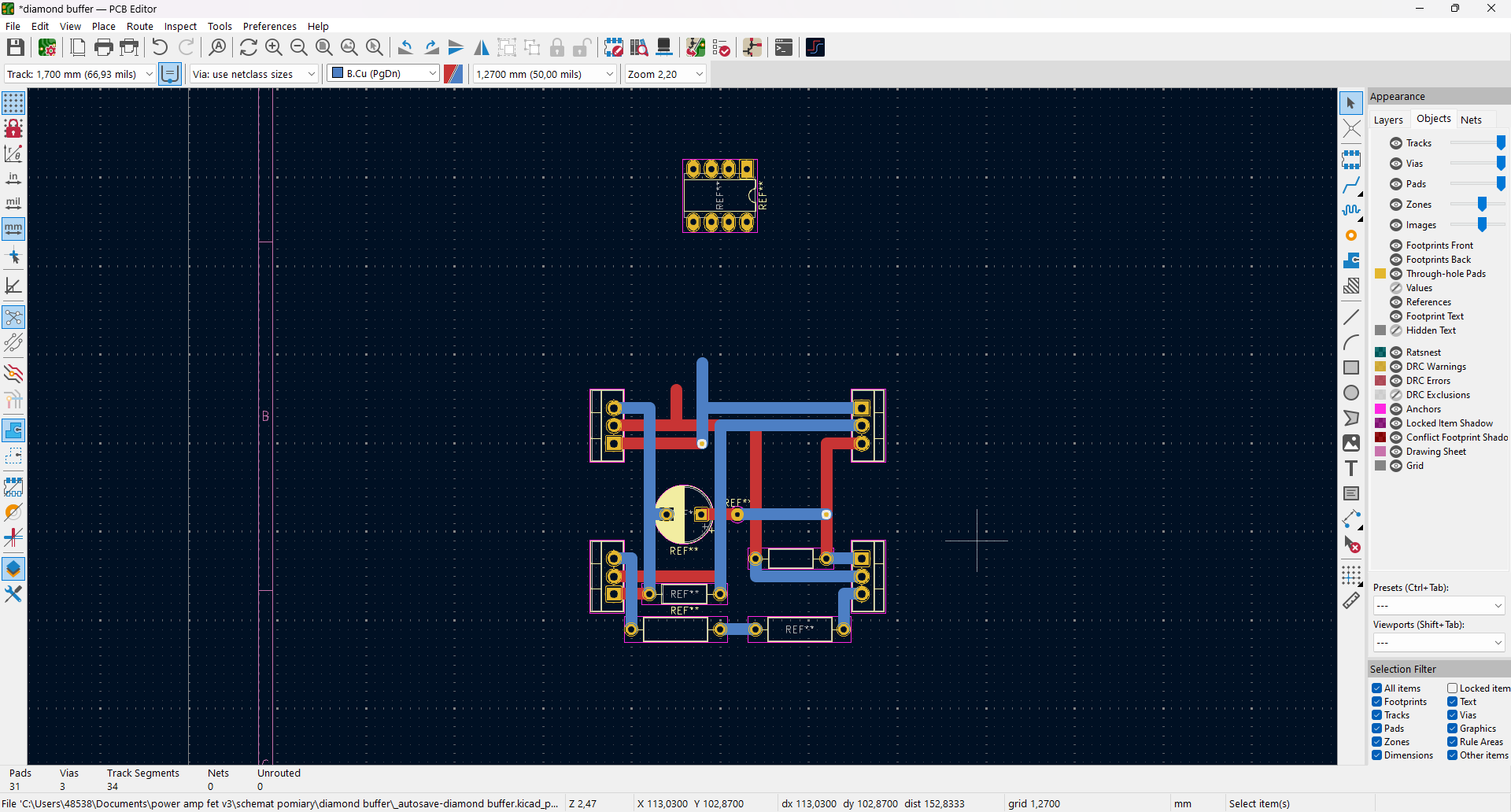Toggle the grid display icon
The height and width of the screenshot is (812, 1511).
point(13,103)
